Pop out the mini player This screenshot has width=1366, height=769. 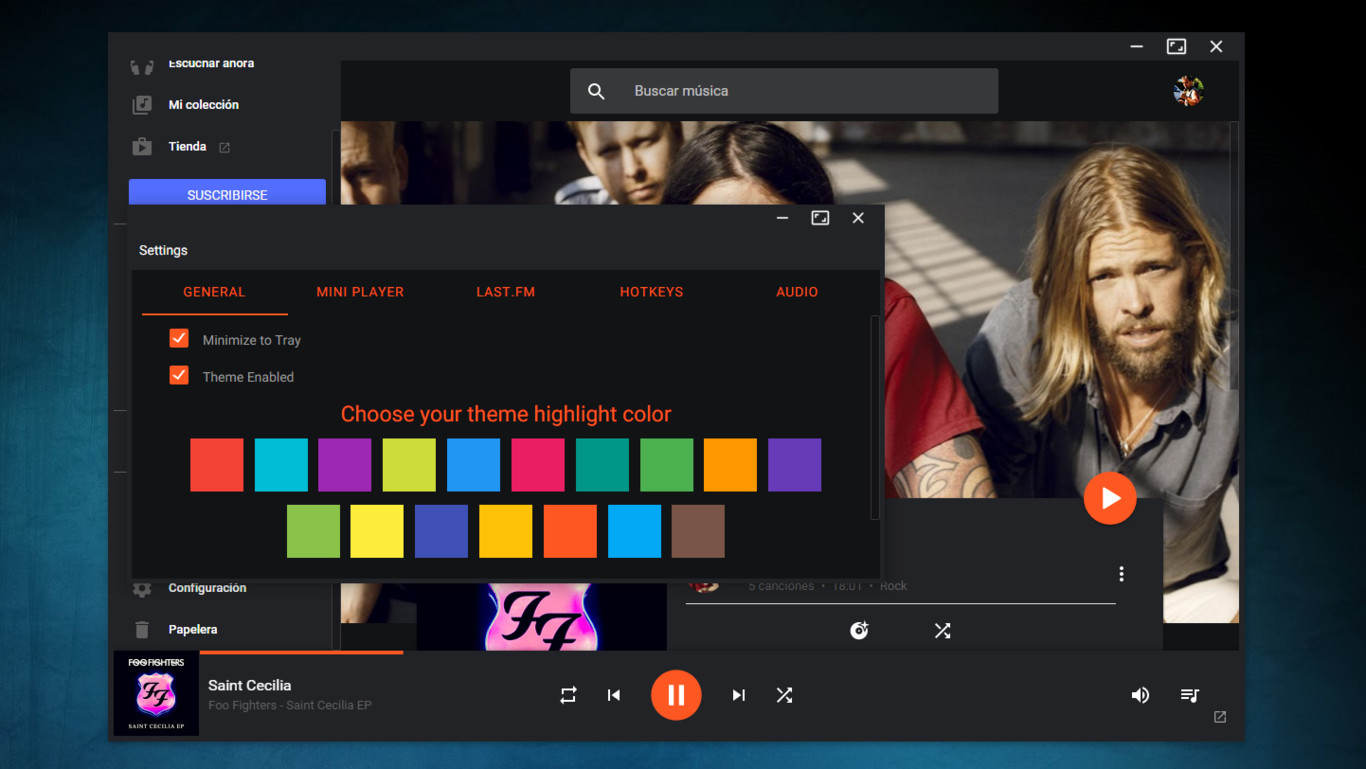pos(1219,717)
